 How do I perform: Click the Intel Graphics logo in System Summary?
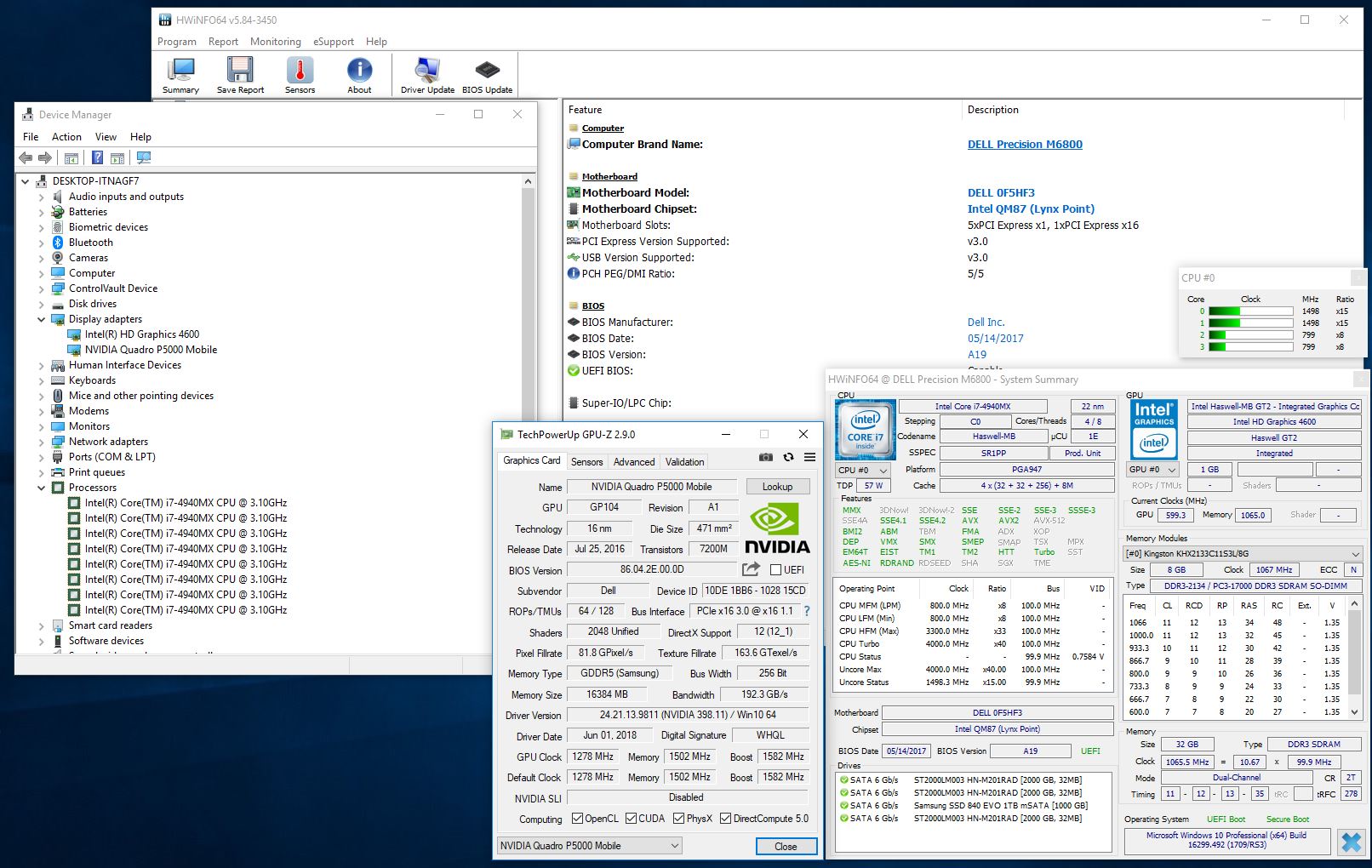click(1154, 430)
